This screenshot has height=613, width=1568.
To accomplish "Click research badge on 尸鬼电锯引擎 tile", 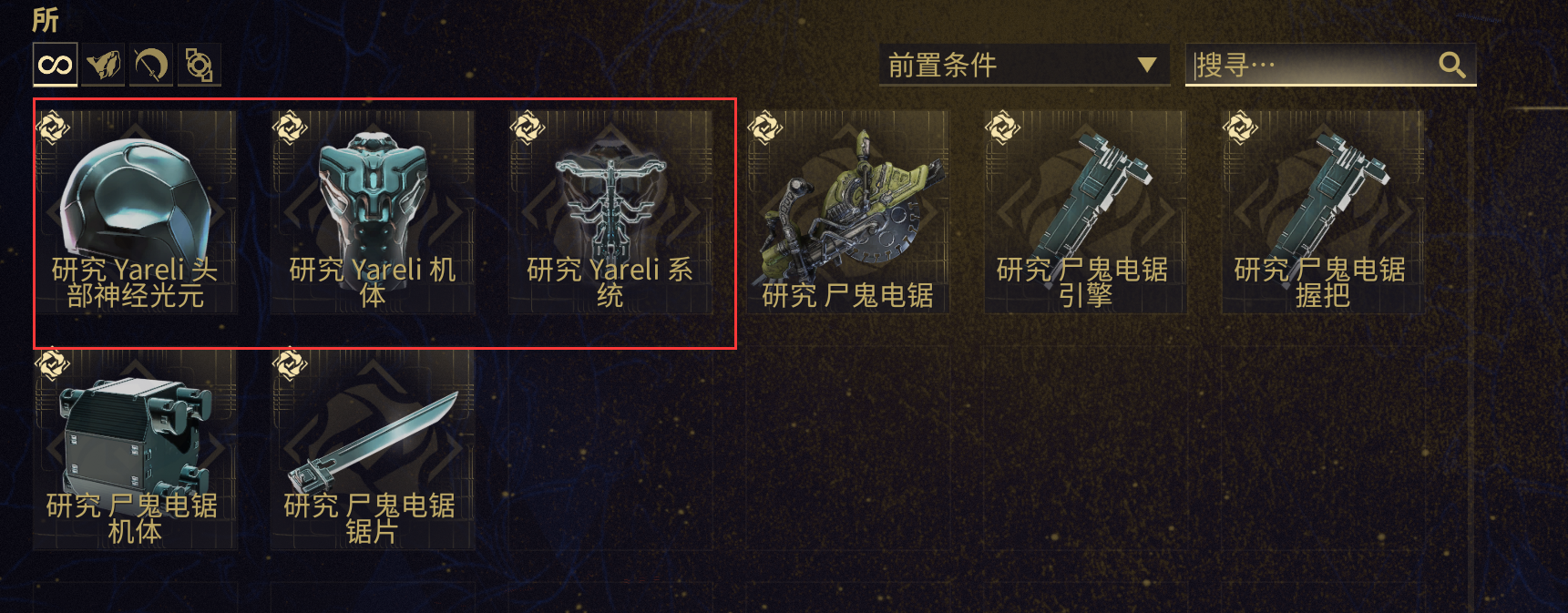I will pos(1002,128).
